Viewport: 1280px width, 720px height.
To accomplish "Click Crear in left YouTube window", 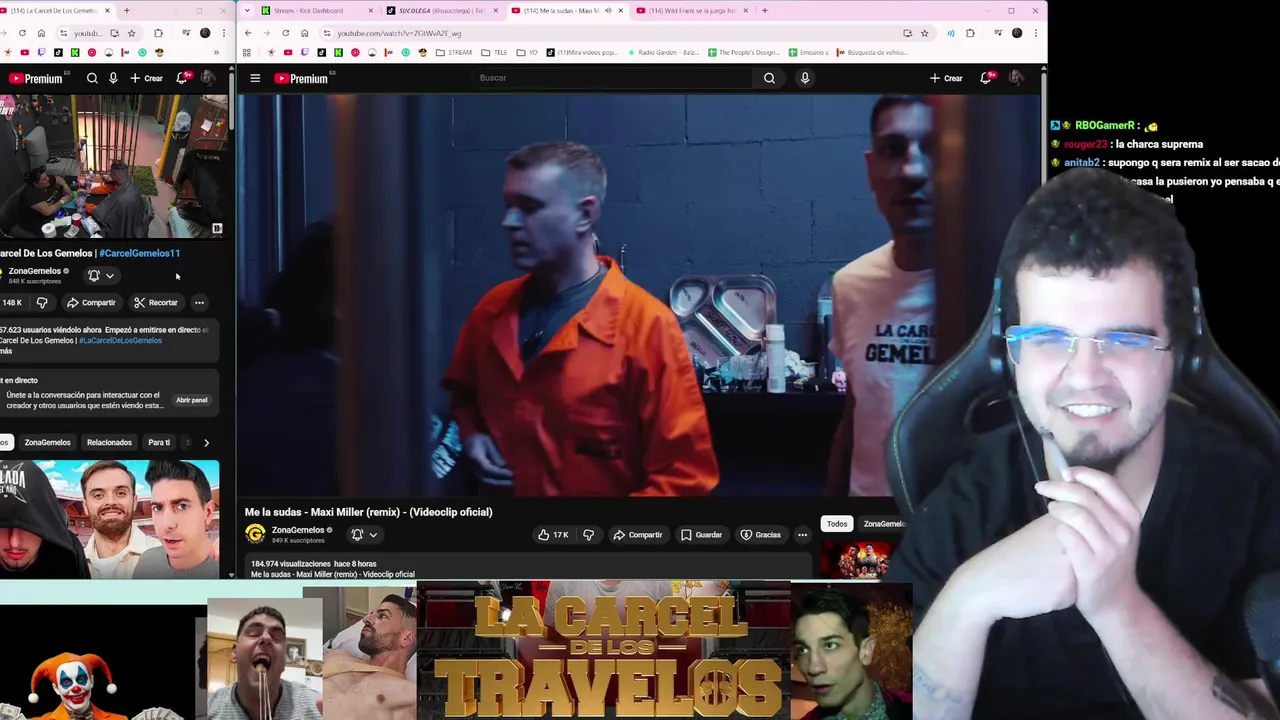I will pyautogui.click(x=147, y=78).
